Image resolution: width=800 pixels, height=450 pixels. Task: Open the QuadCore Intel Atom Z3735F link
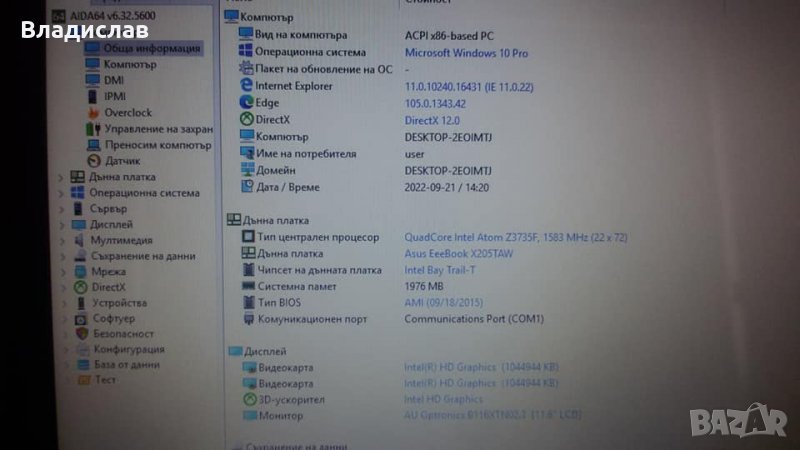coord(516,237)
